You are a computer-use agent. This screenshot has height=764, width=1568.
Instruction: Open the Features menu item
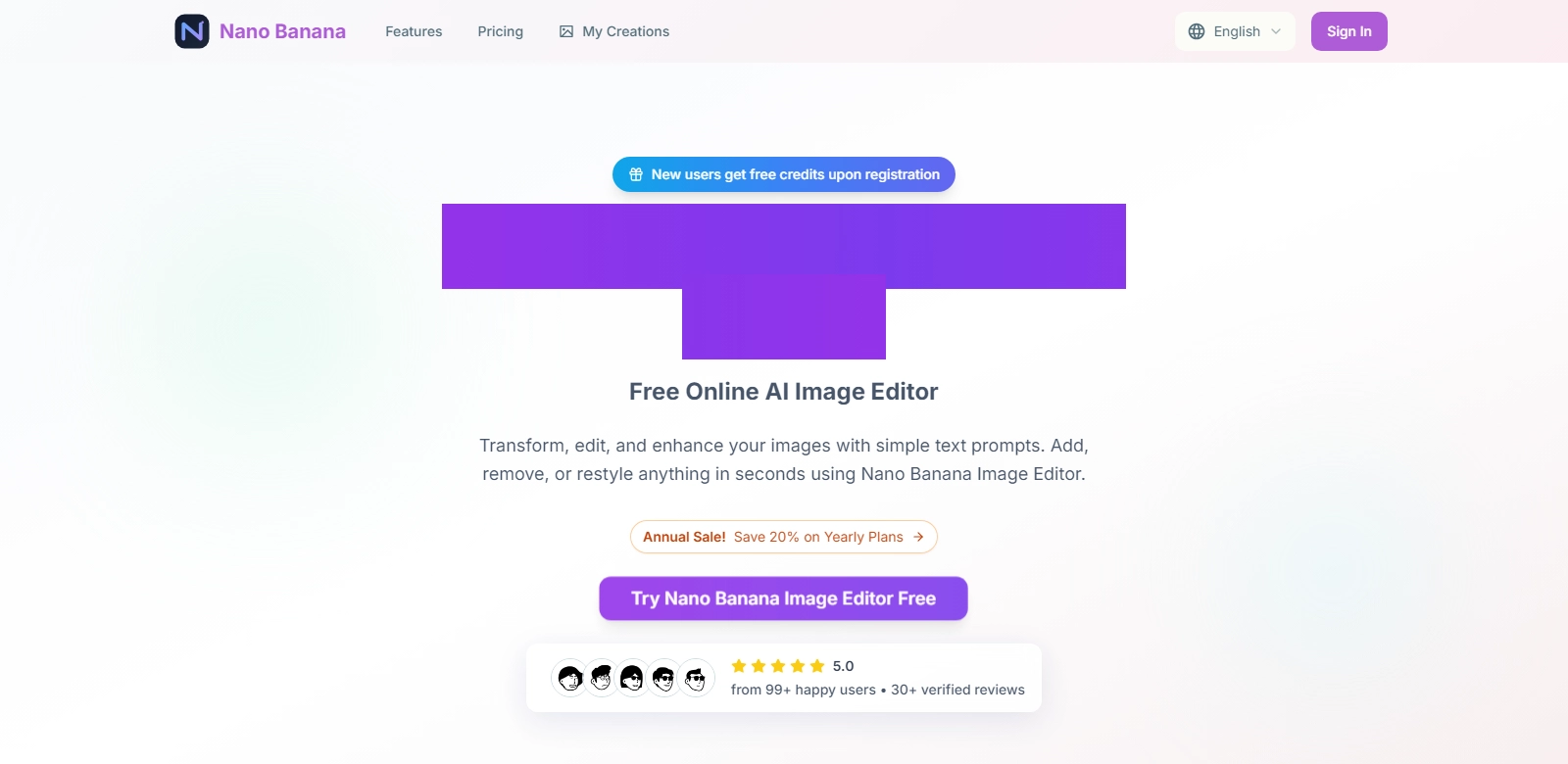(x=414, y=31)
